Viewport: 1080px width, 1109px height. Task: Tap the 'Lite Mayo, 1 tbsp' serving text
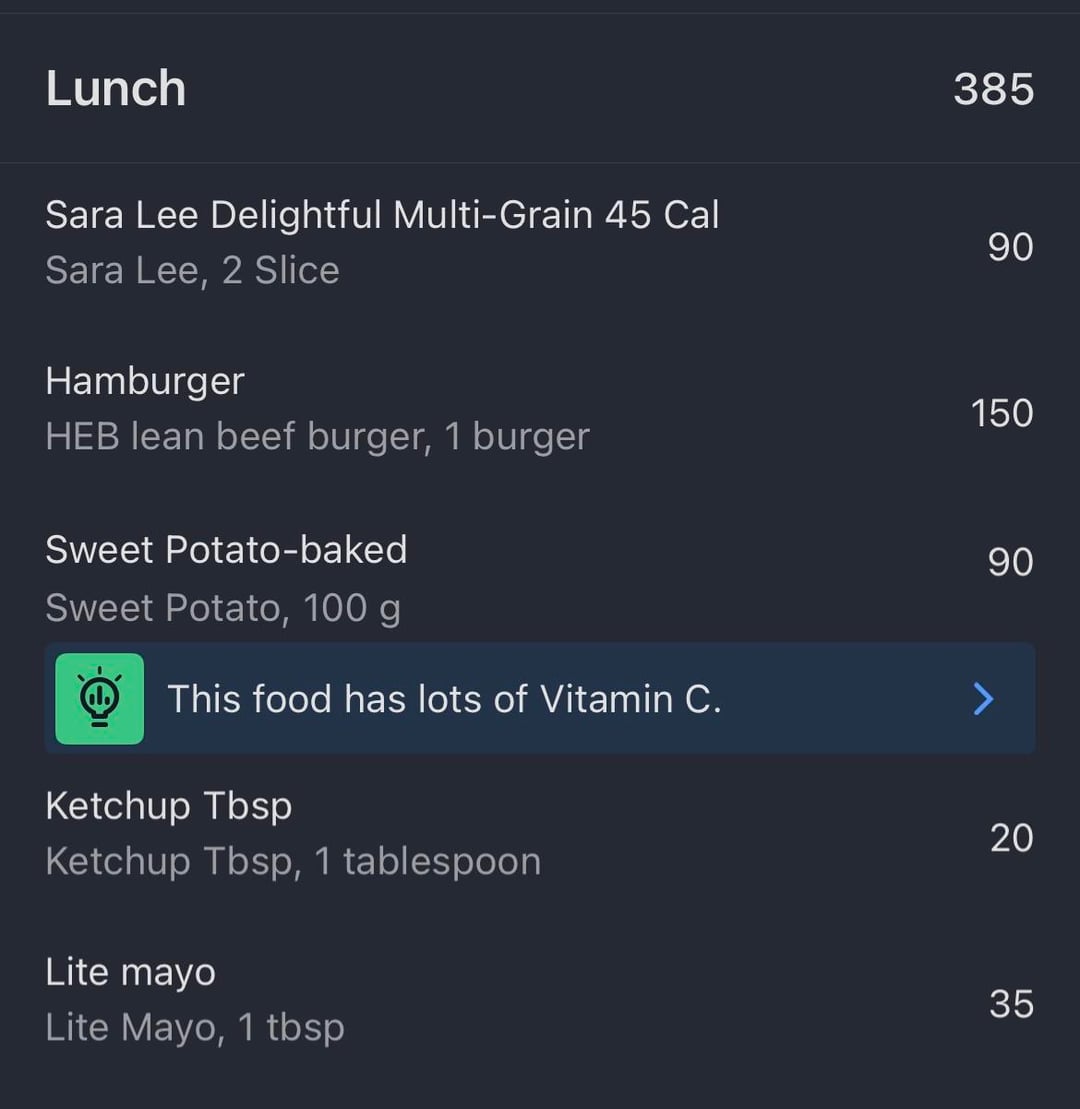click(x=195, y=1027)
